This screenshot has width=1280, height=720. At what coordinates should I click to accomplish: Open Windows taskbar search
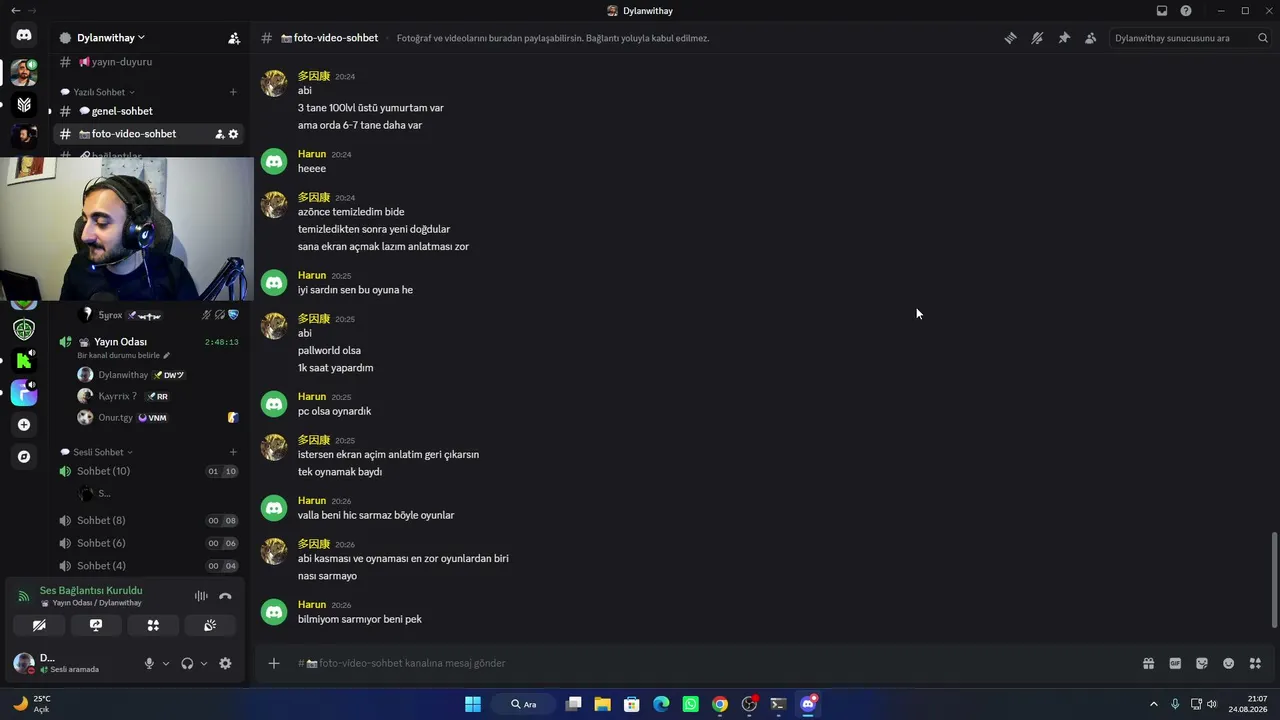pyautogui.click(x=524, y=704)
